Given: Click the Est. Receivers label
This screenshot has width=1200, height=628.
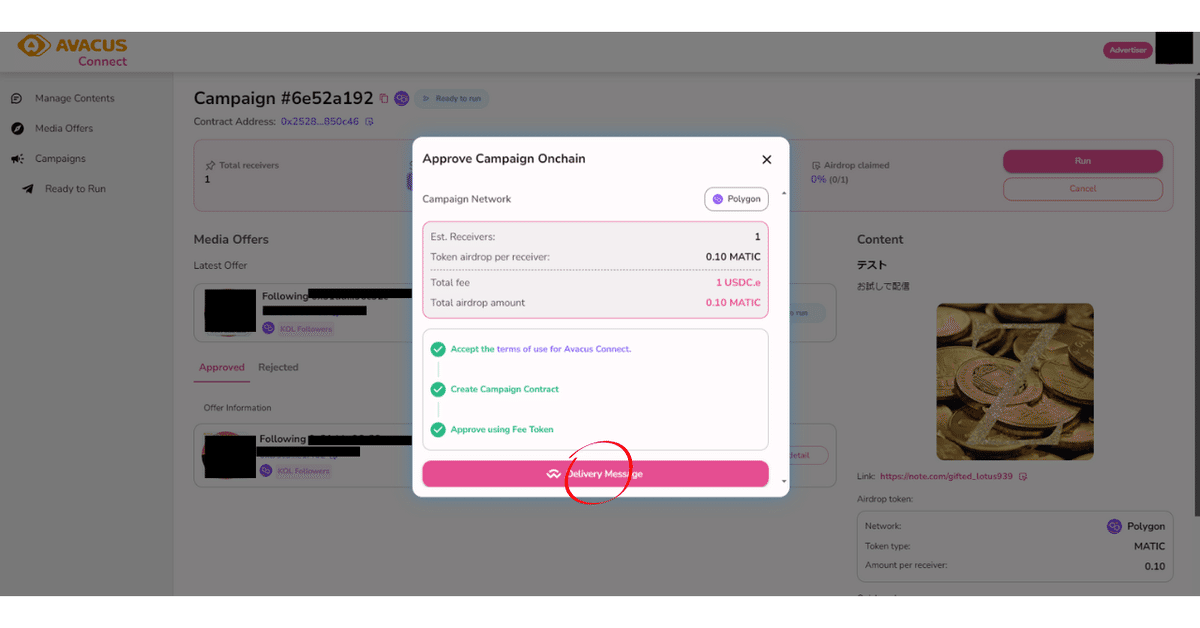Looking at the screenshot, I should (x=463, y=237).
